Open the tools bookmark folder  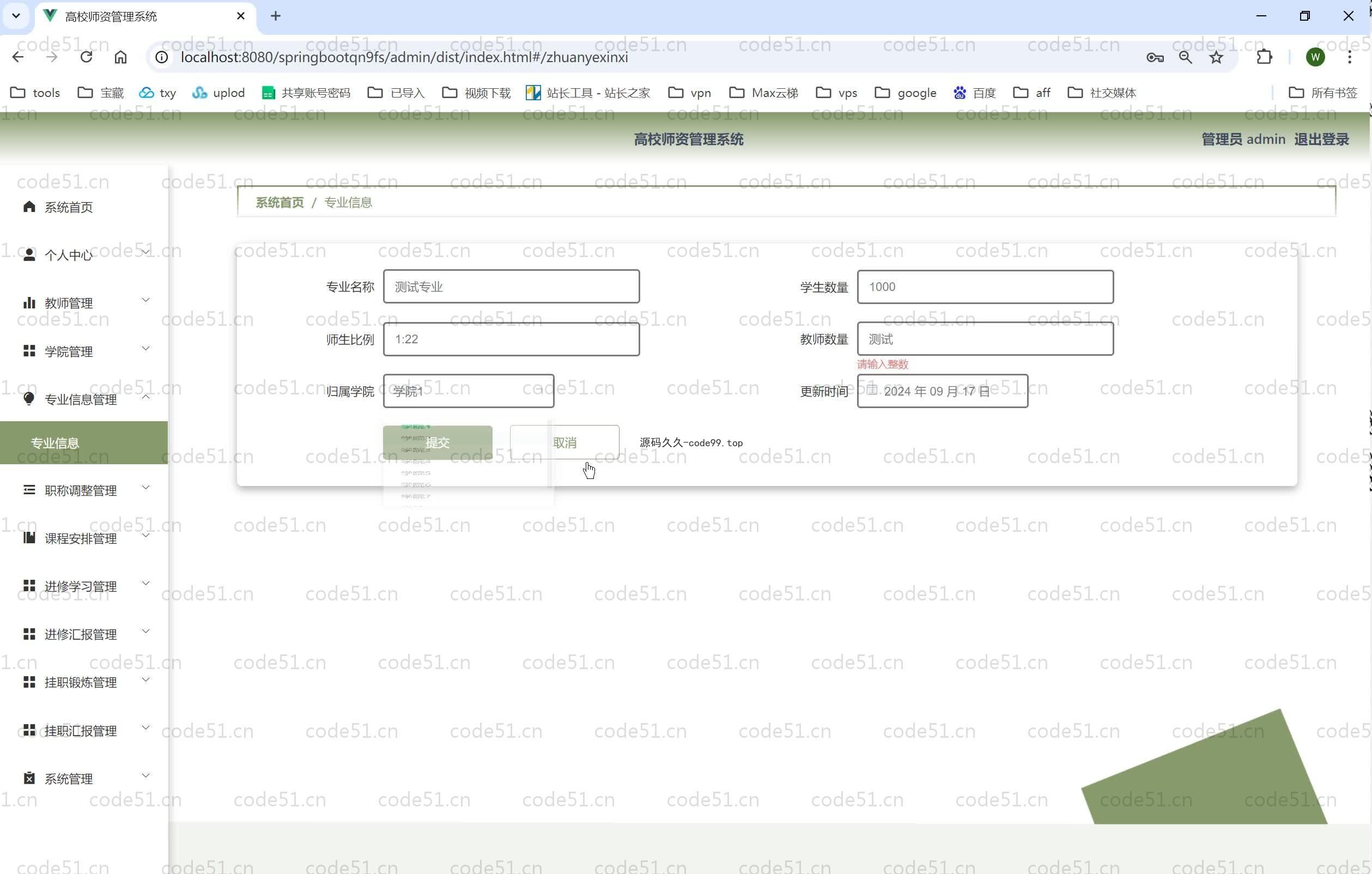click(35, 92)
